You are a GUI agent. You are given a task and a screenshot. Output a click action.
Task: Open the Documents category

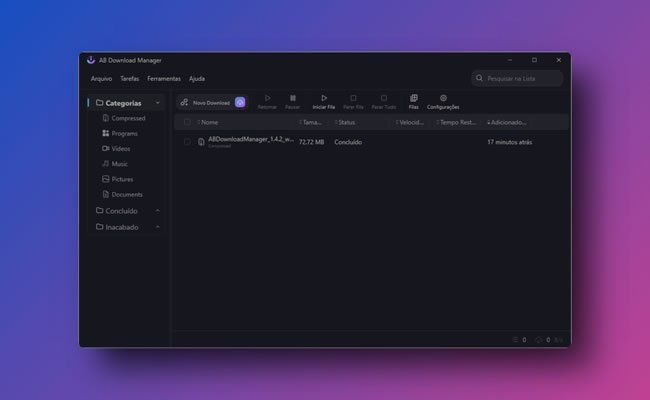127,194
